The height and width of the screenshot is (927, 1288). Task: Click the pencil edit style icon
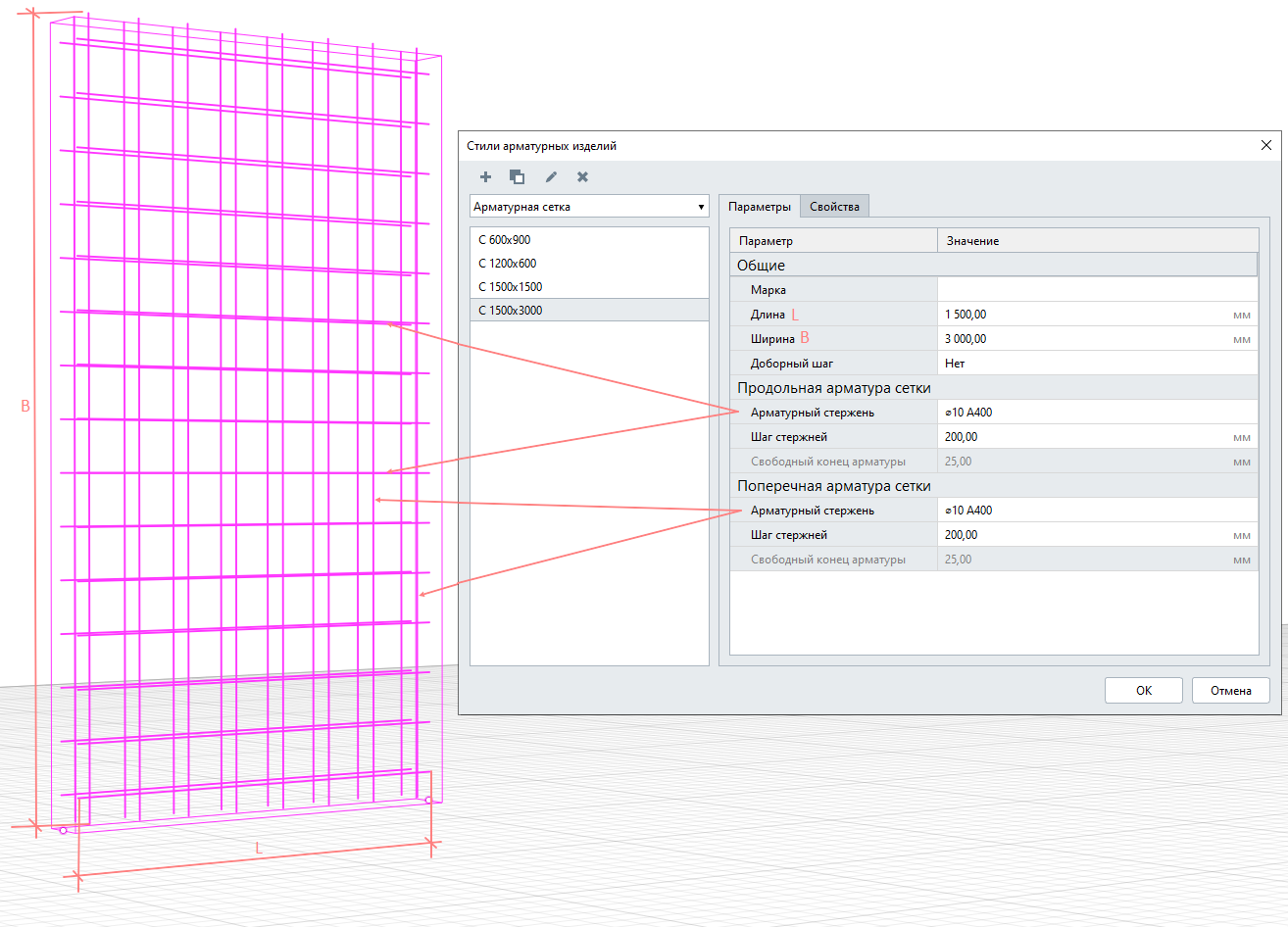pos(551,177)
